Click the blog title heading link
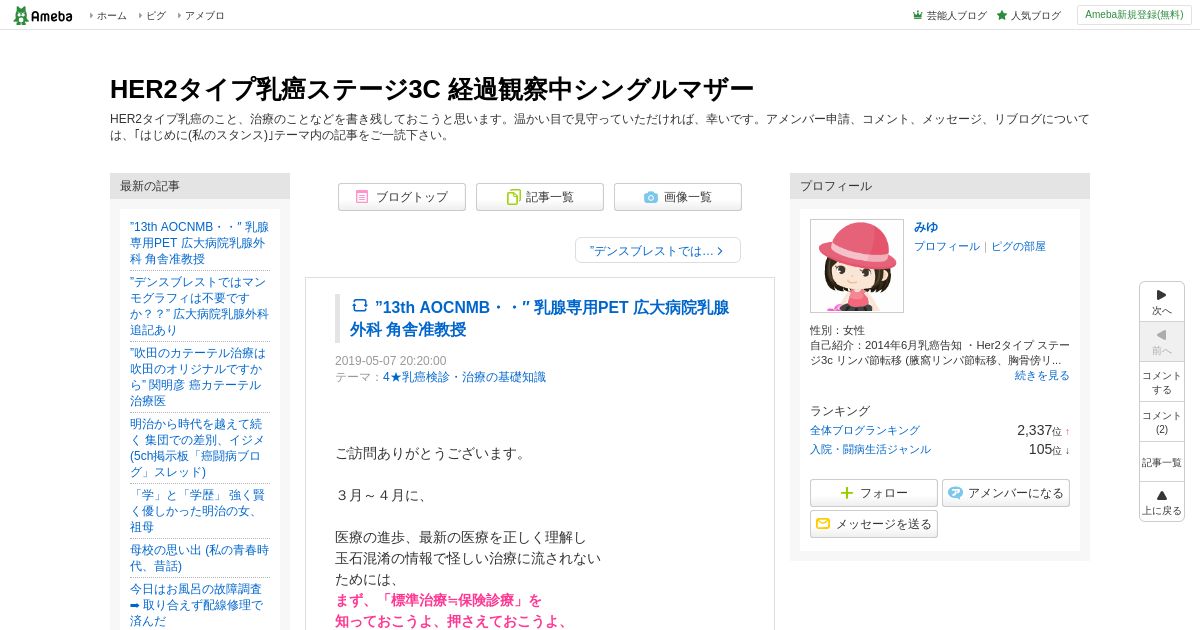The height and width of the screenshot is (630, 1200). tap(432, 89)
